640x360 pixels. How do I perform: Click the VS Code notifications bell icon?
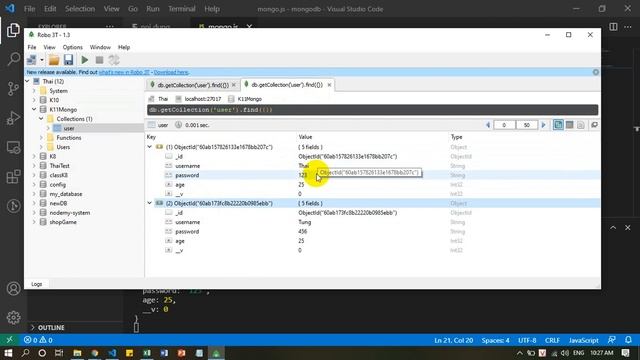coord(628,340)
